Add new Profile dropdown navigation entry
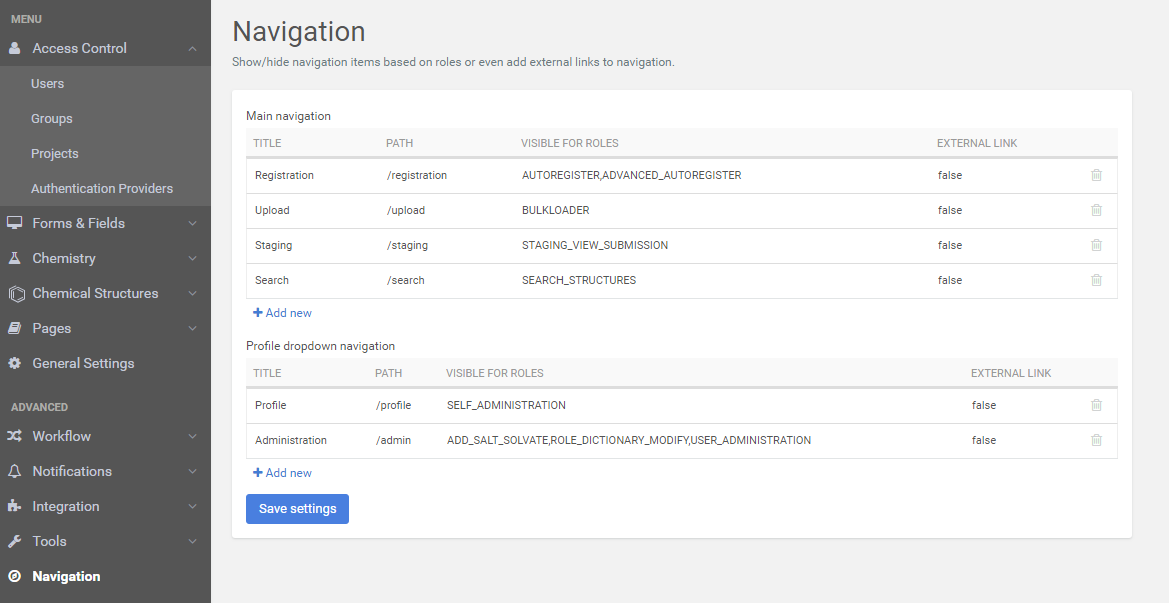1169x603 pixels. (x=282, y=473)
